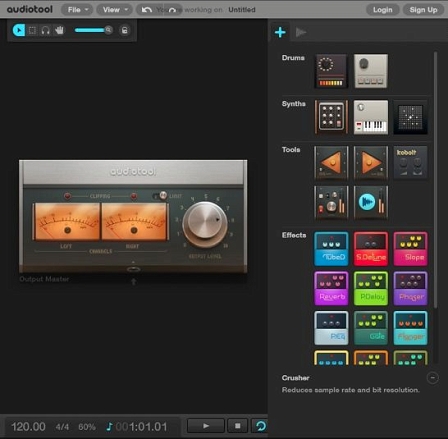Add the TubeD effect pedal
Screen dimensions: 448x439
tap(331, 249)
